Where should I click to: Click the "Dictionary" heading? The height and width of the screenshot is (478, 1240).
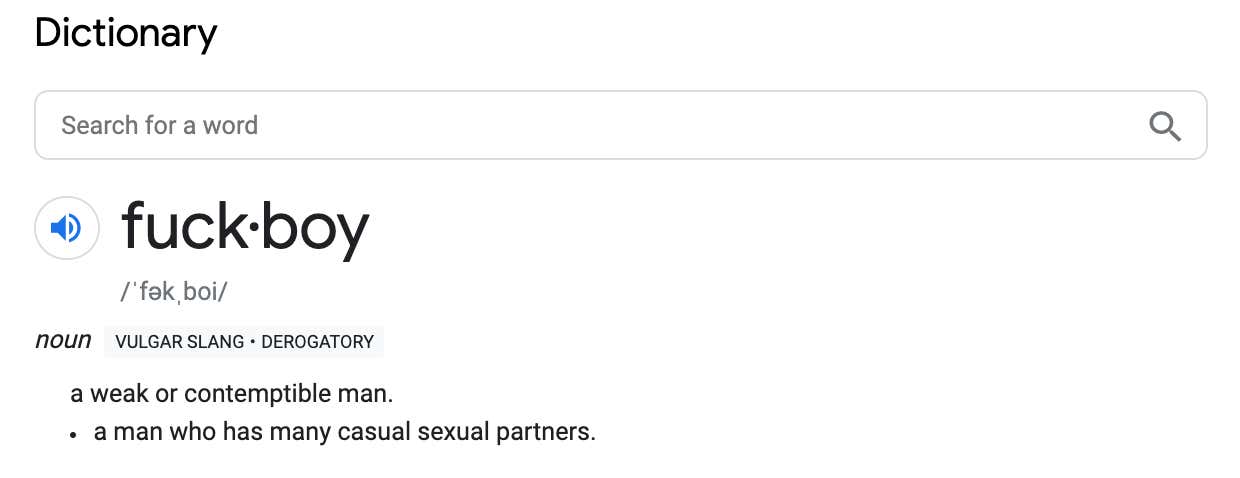[x=126, y=34]
